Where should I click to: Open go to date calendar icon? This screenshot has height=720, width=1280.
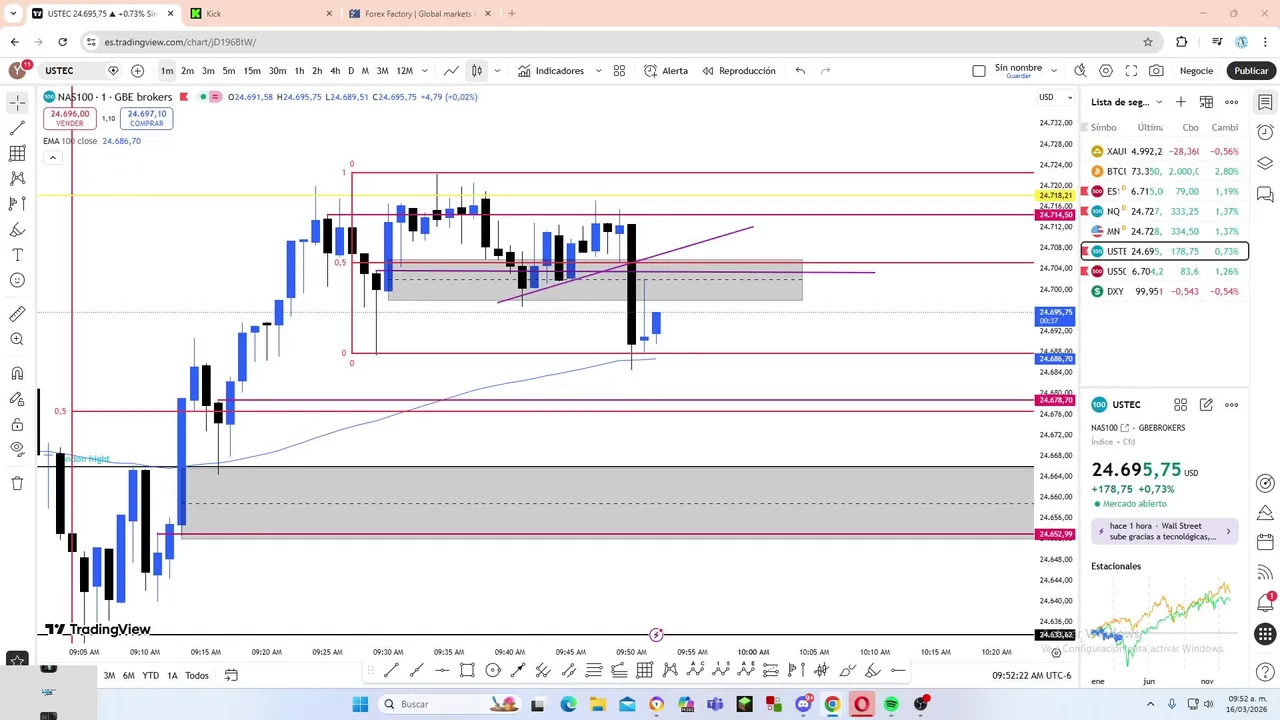[x=231, y=675]
